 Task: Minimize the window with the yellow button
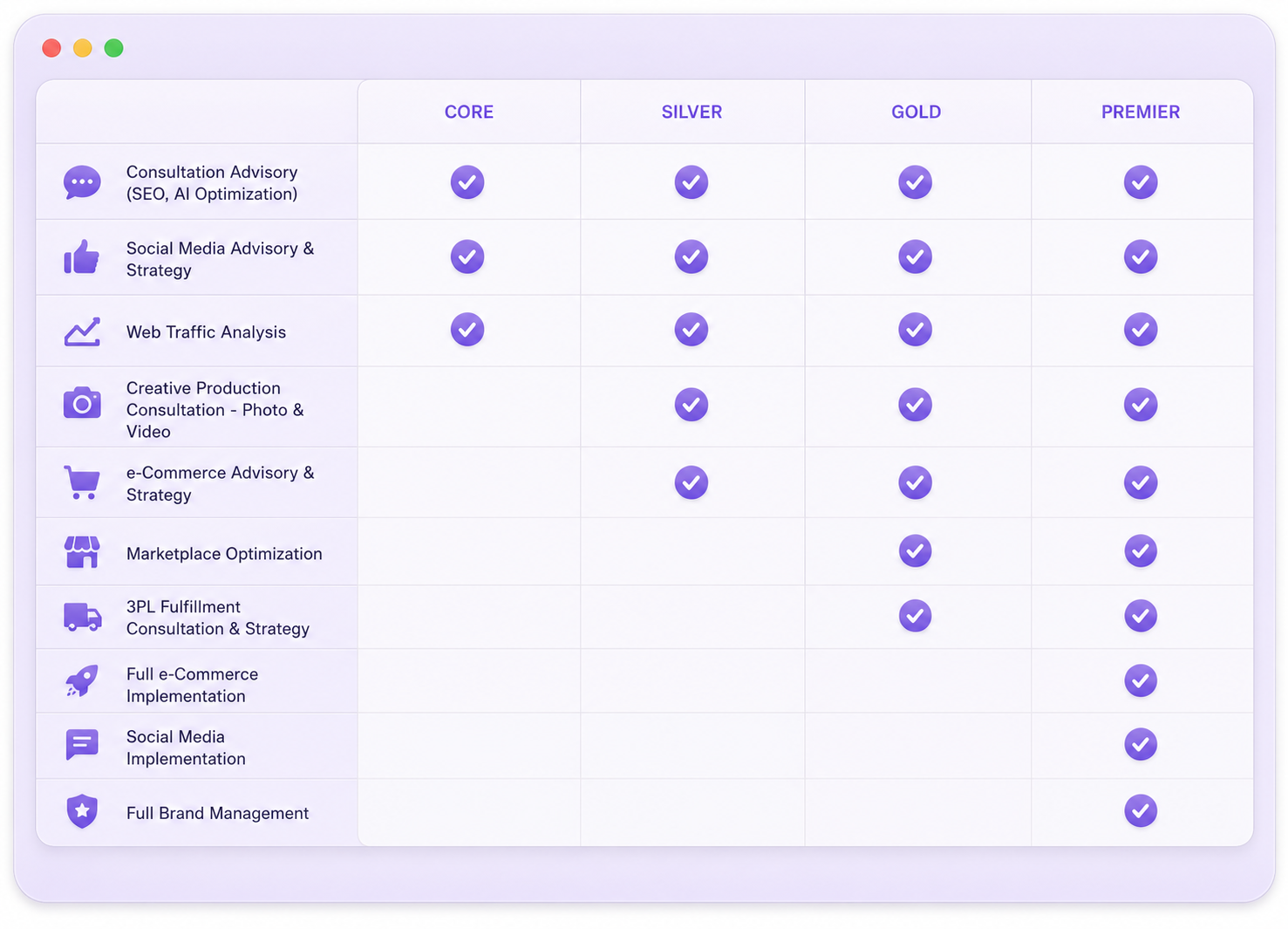pos(83,48)
